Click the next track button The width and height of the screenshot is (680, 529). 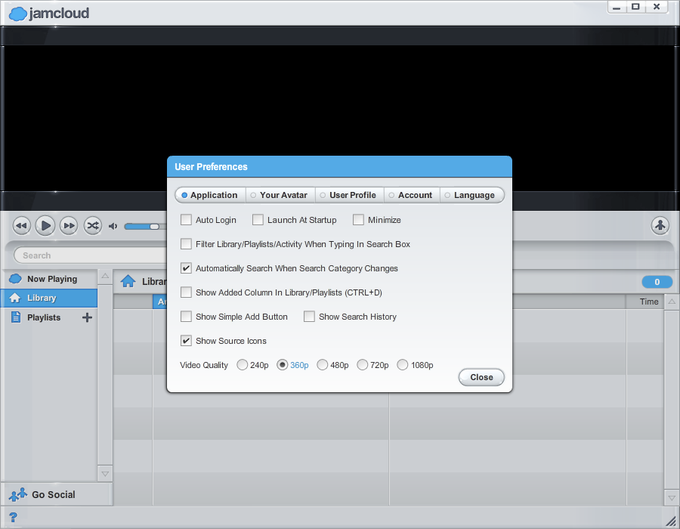coord(69,225)
